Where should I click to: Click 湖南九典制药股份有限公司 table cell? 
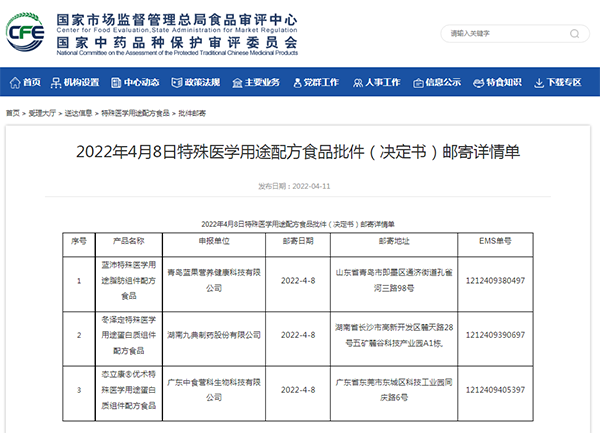212,332
